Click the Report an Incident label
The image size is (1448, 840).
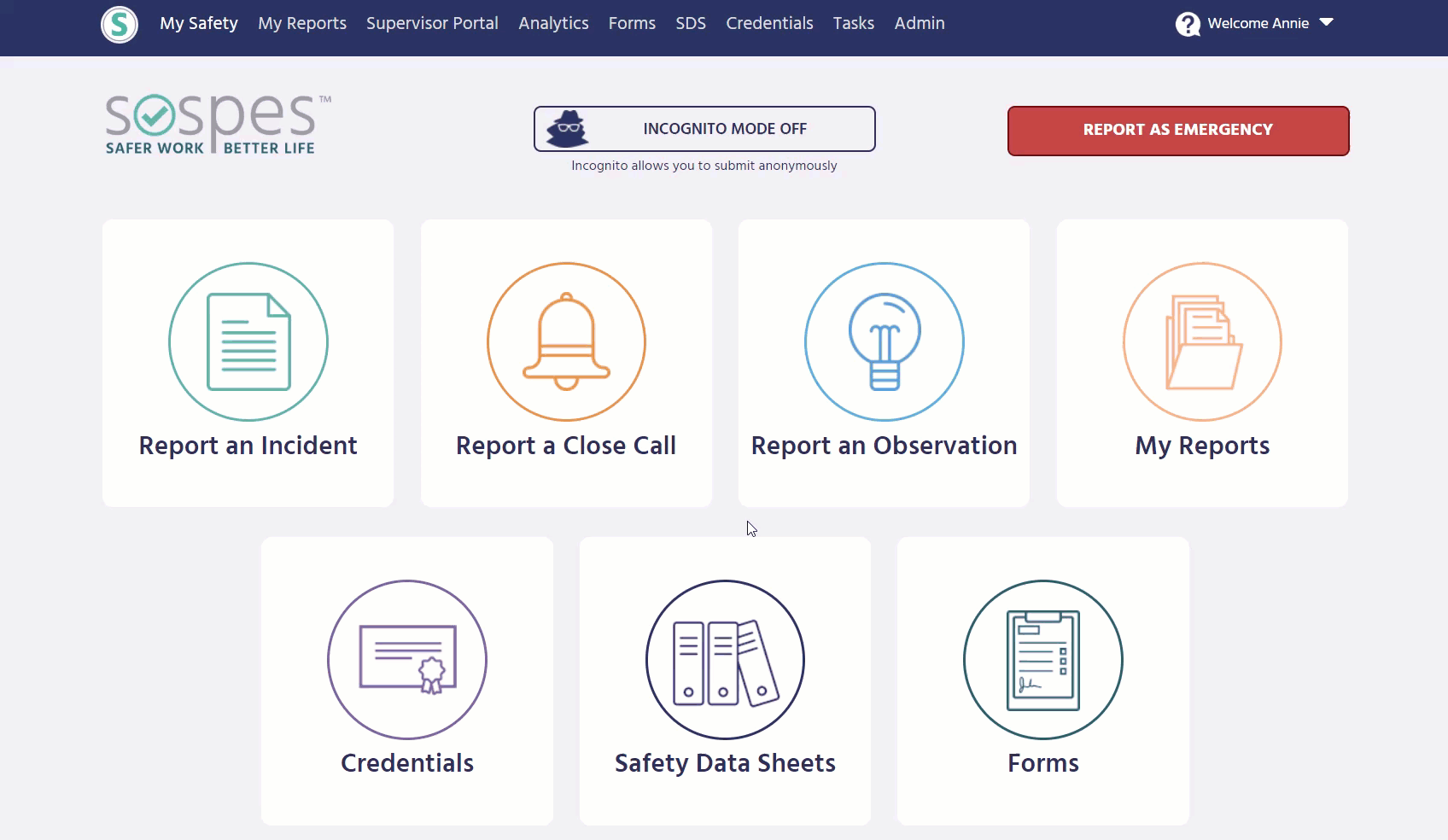tap(248, 446)
